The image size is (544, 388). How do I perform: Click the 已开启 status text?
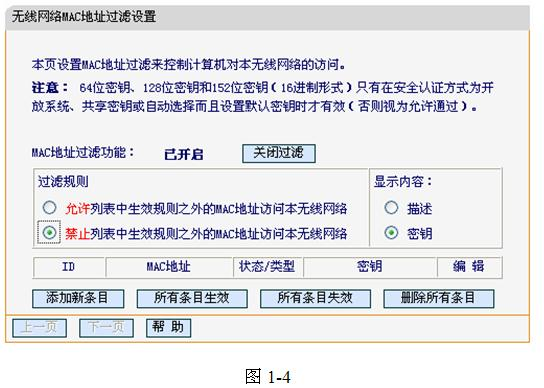(184, 154)
